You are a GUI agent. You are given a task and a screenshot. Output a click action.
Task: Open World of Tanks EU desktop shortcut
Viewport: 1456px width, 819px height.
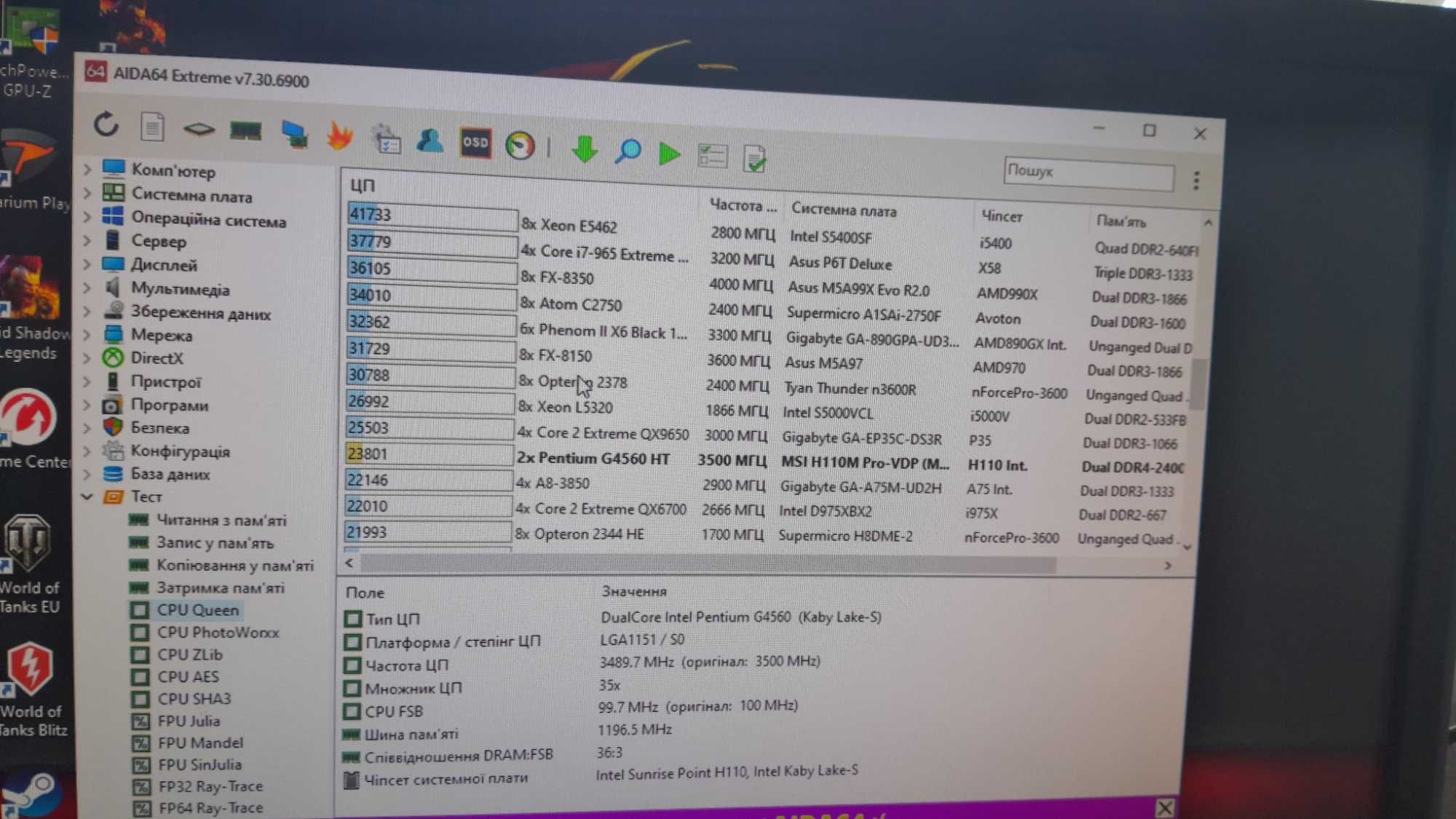29,564
